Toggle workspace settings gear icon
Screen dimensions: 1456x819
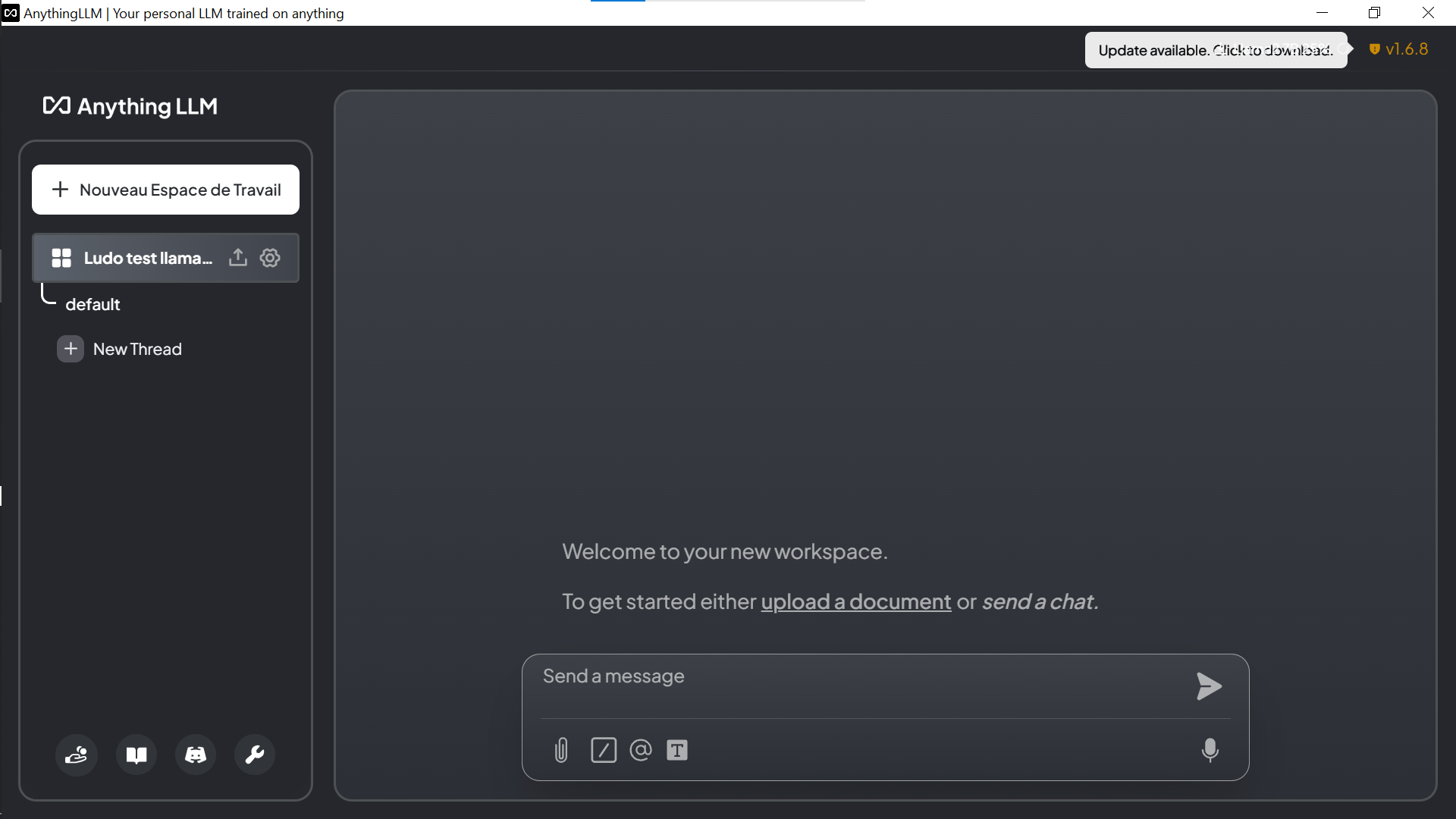(270, 258)
